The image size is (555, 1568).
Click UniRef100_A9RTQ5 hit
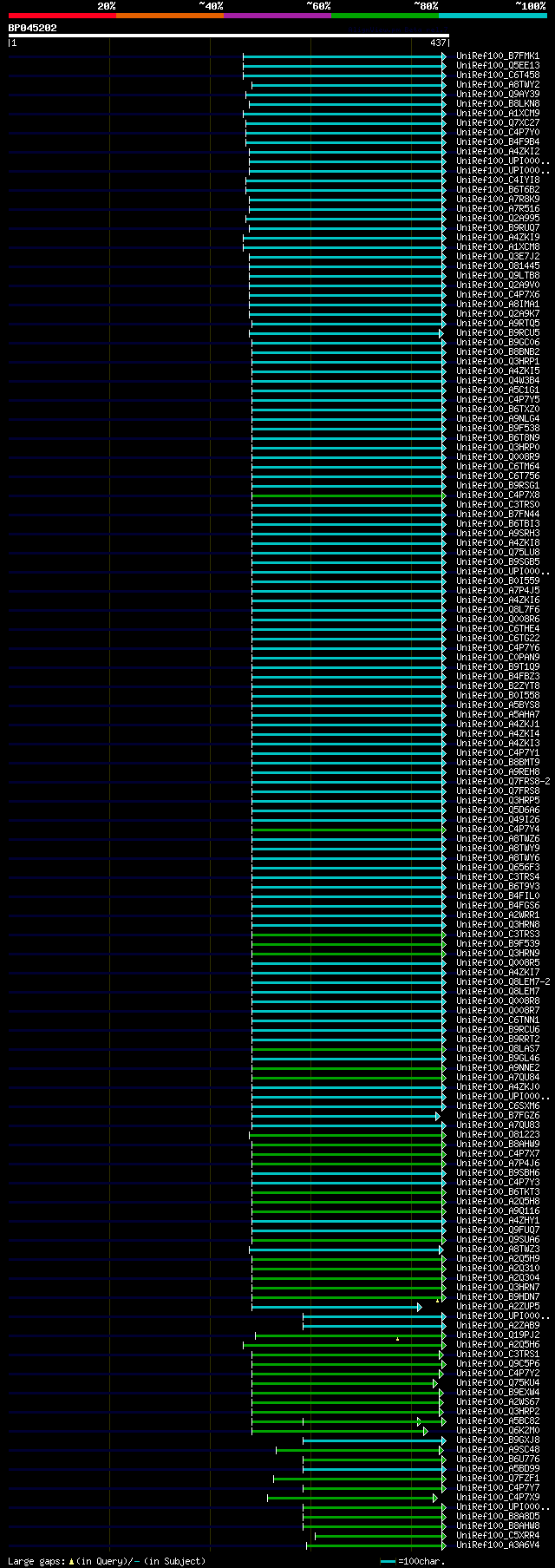(x=498, y=323)
